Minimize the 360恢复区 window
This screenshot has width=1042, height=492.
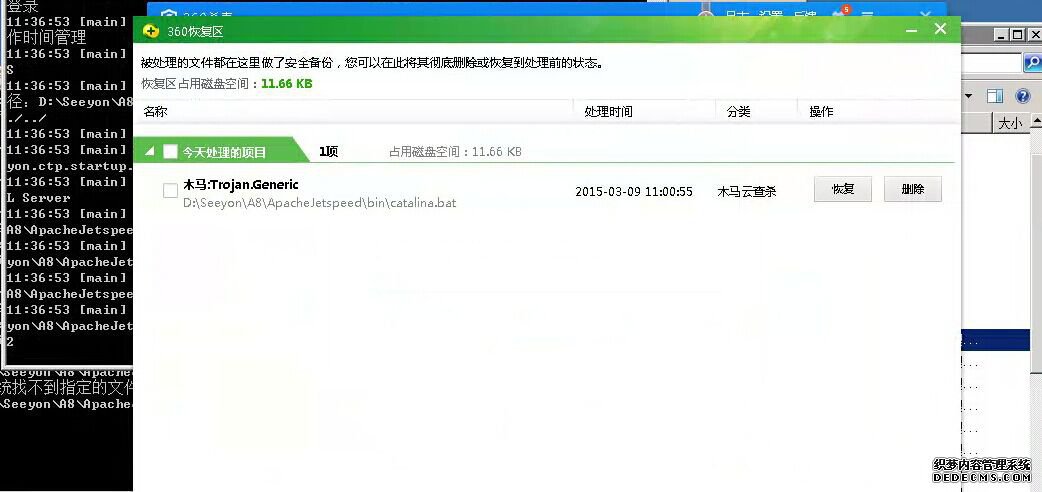pyautogui.click(x=911, y=31)
